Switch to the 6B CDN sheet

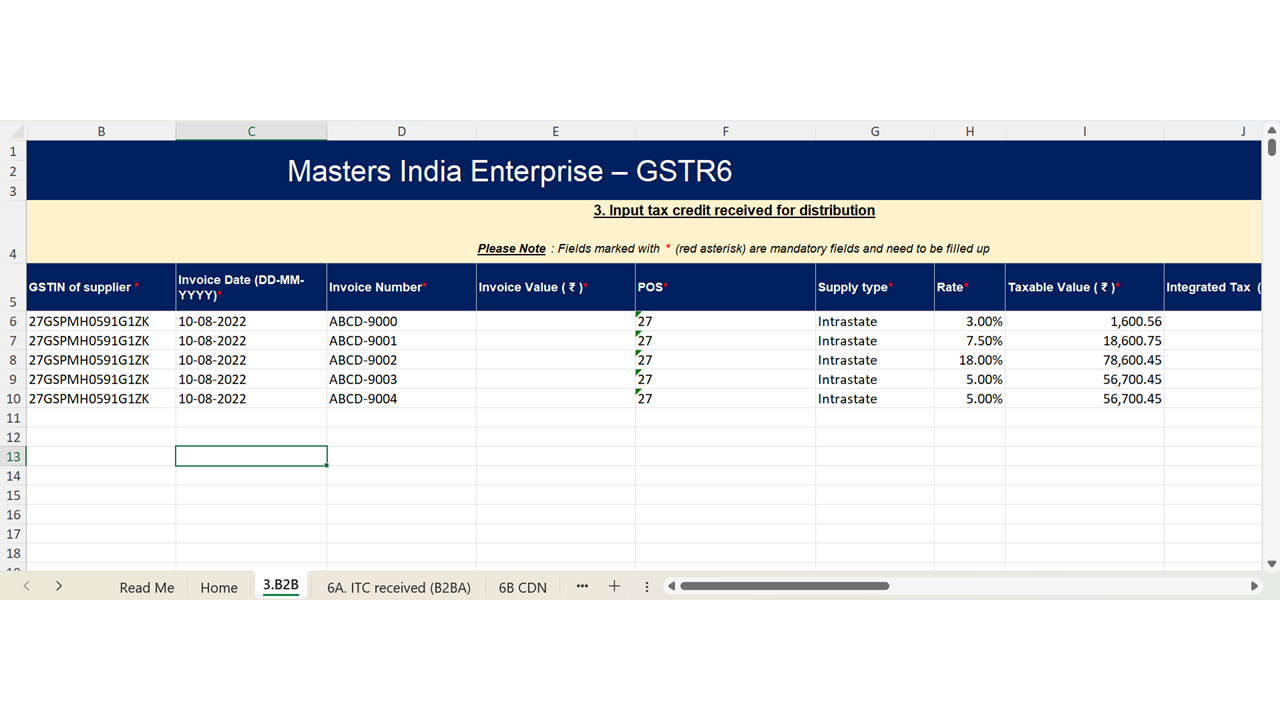tap(522, 587)
